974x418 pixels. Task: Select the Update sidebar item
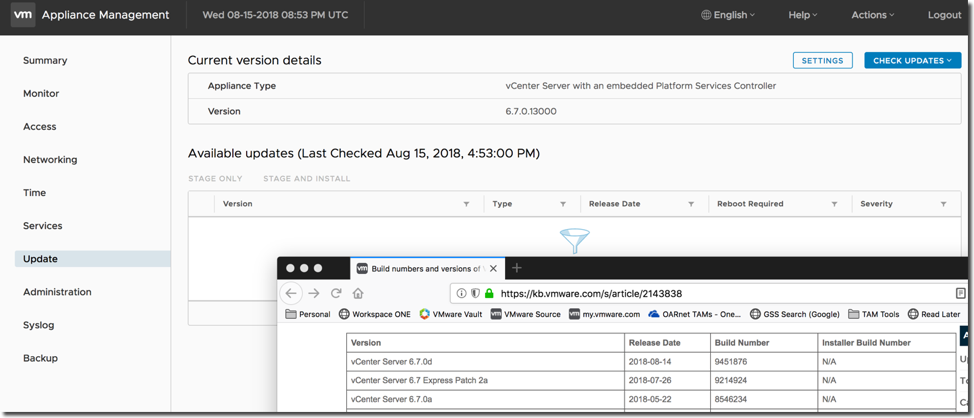[x=93, y=259]
